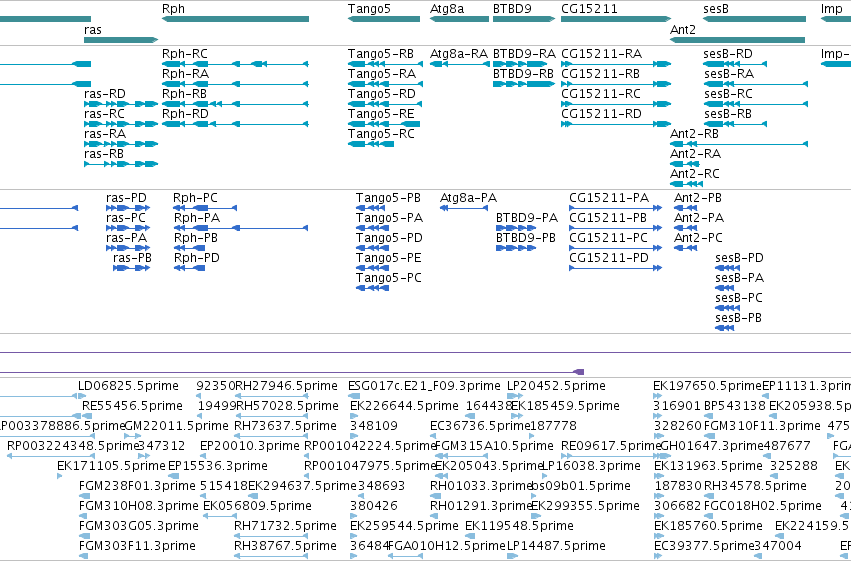
Task: Select transcript Tango5-RC
Action: click(x=371, y=144)
